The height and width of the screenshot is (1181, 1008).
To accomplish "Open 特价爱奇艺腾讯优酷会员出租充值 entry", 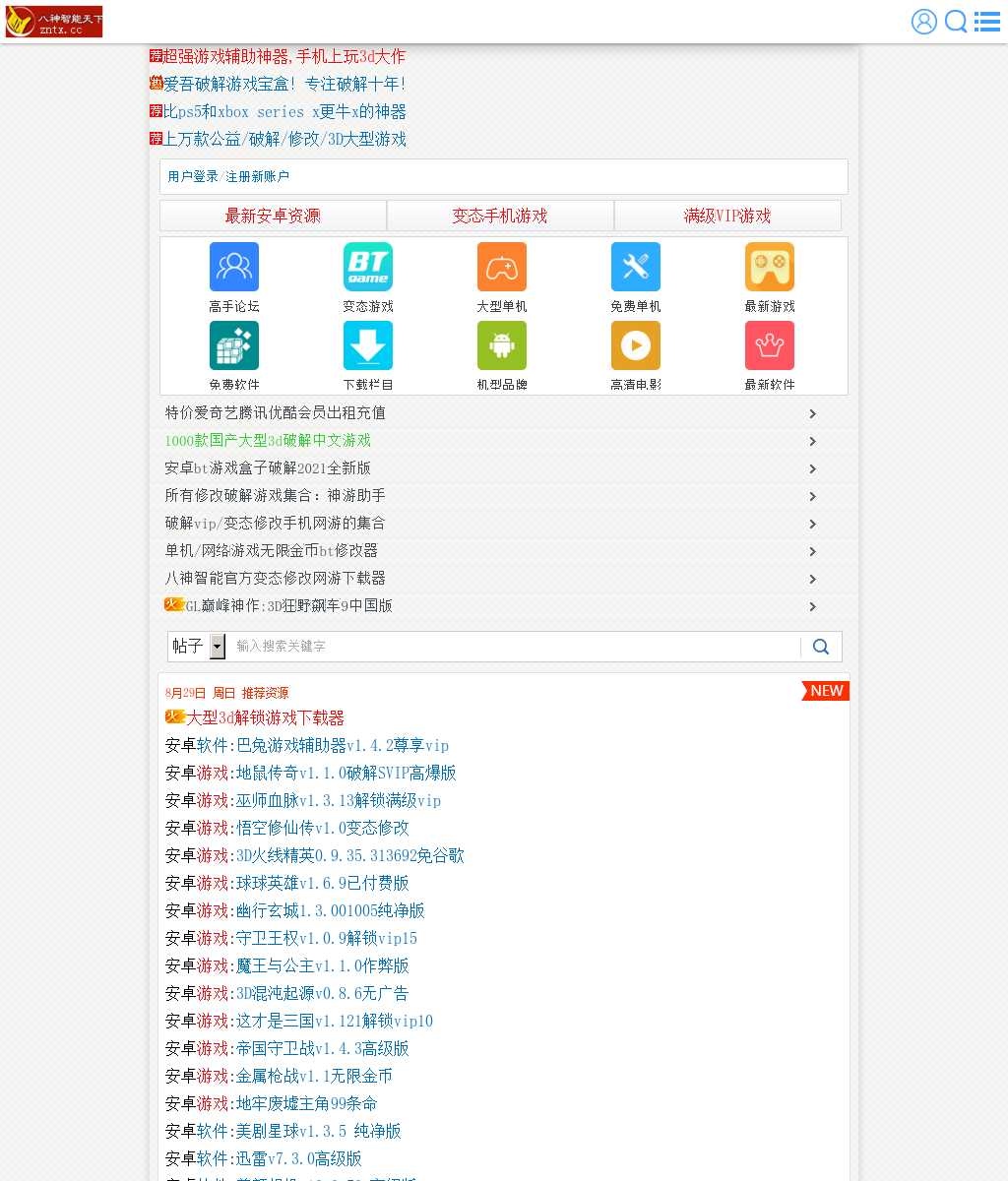I will pyautogui.click(x=276, y=412).
